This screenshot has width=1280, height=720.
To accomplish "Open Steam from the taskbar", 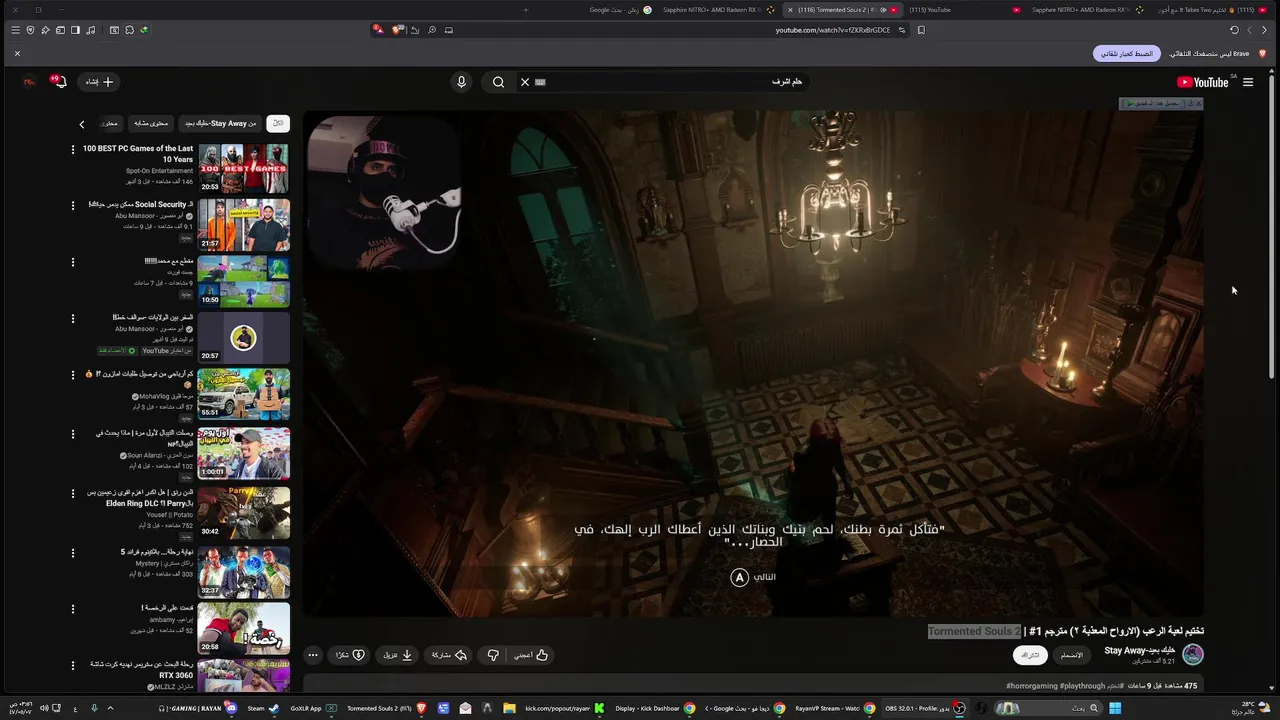I will 264,708.
